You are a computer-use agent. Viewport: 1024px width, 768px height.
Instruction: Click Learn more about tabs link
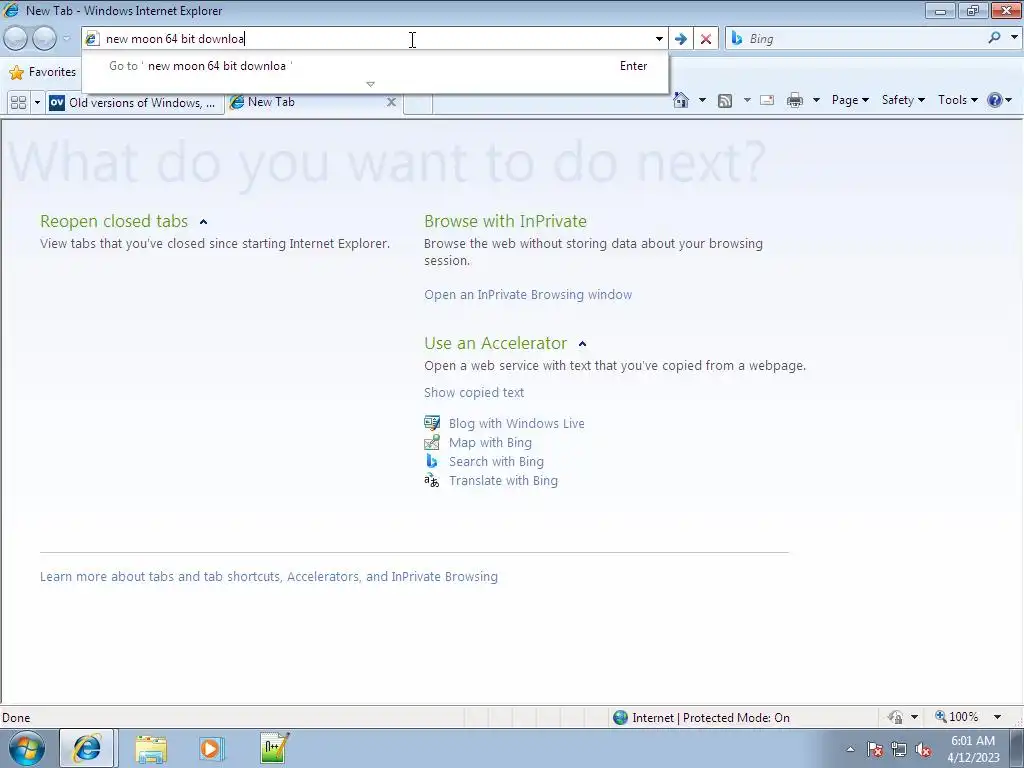pos(268,577)
